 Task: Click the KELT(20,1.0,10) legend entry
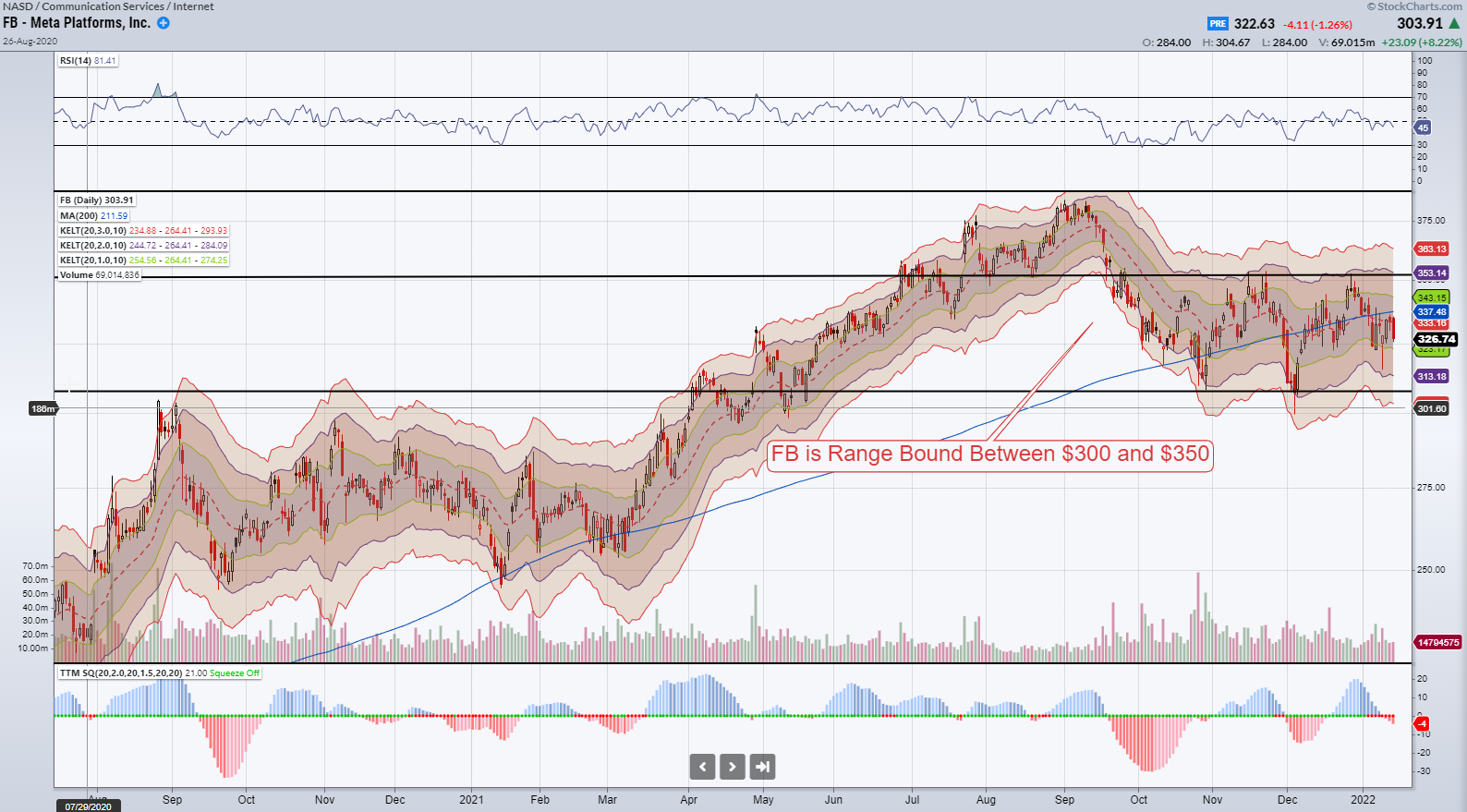[x=143, y=261]
